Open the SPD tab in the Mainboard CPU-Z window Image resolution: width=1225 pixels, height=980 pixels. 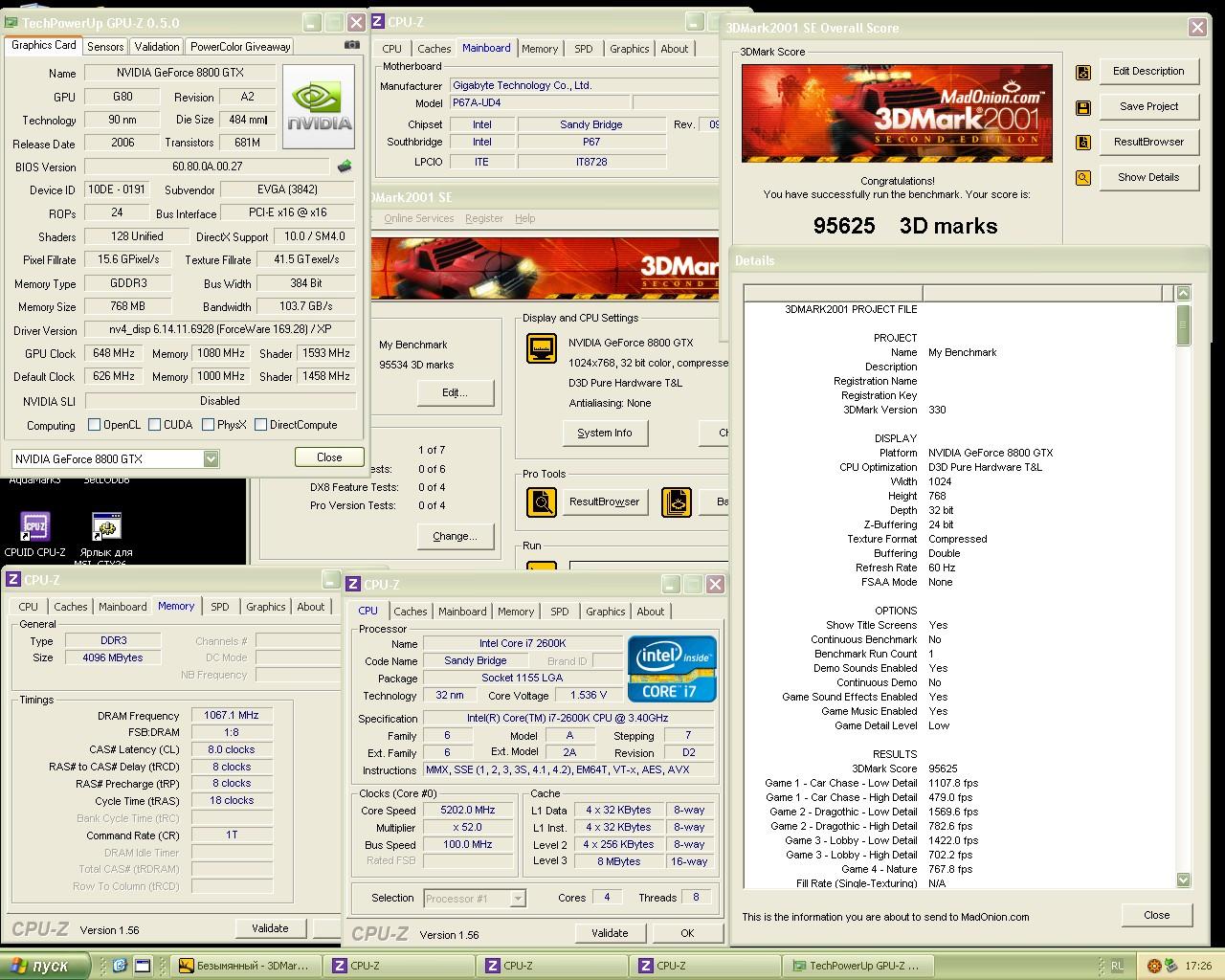click(x=584, y=49)
